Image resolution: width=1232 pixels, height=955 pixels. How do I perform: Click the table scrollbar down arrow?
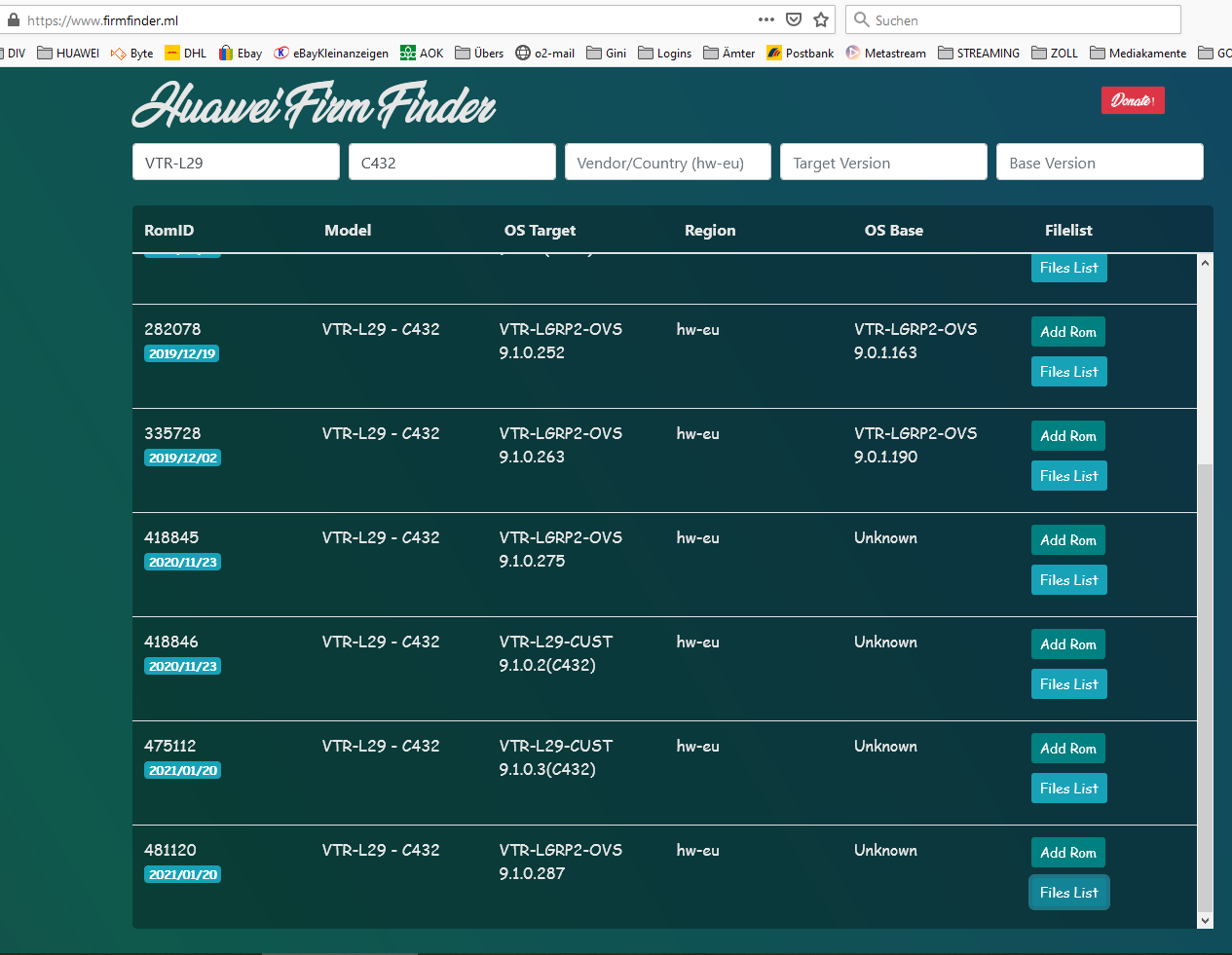pyautogui.click(x=1206, y=920)
